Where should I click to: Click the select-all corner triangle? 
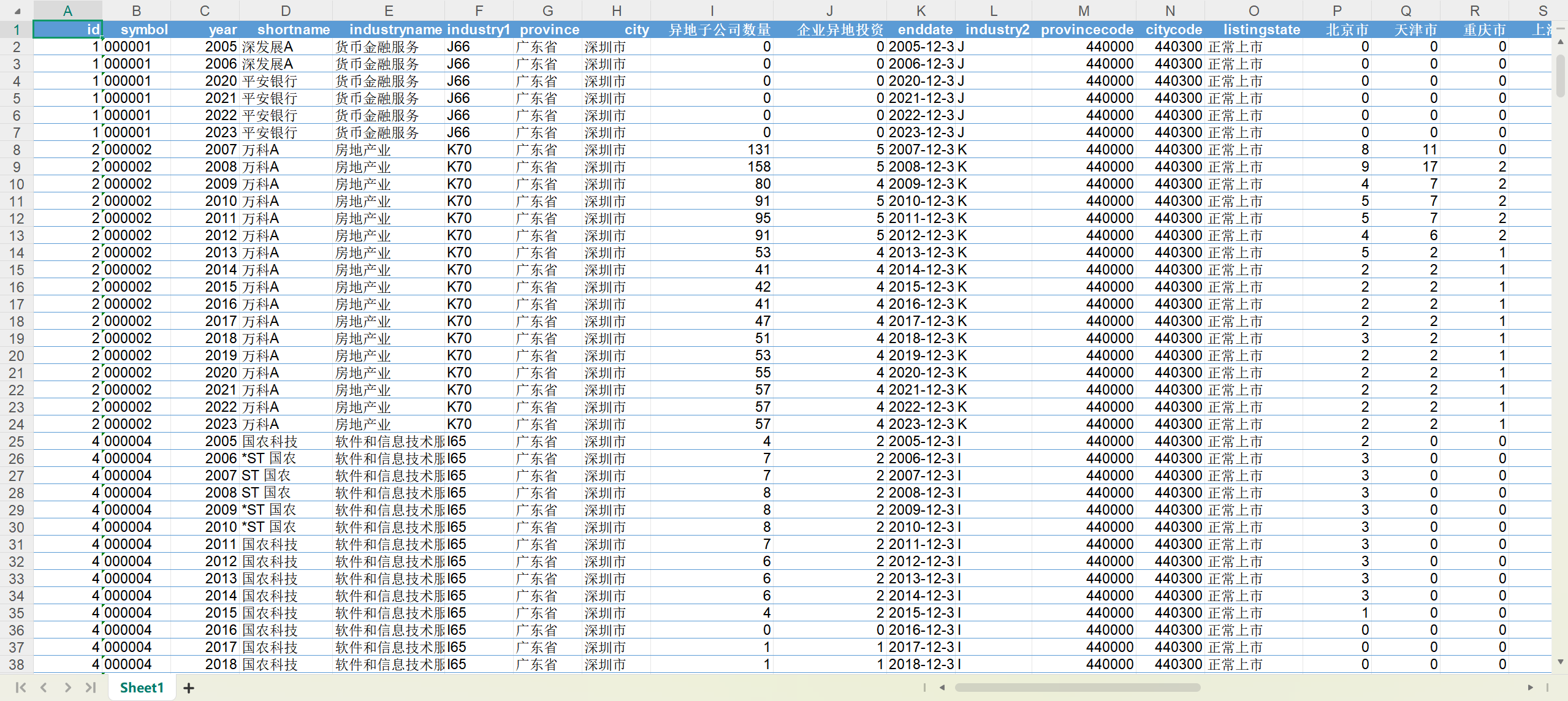pos(17,11)
